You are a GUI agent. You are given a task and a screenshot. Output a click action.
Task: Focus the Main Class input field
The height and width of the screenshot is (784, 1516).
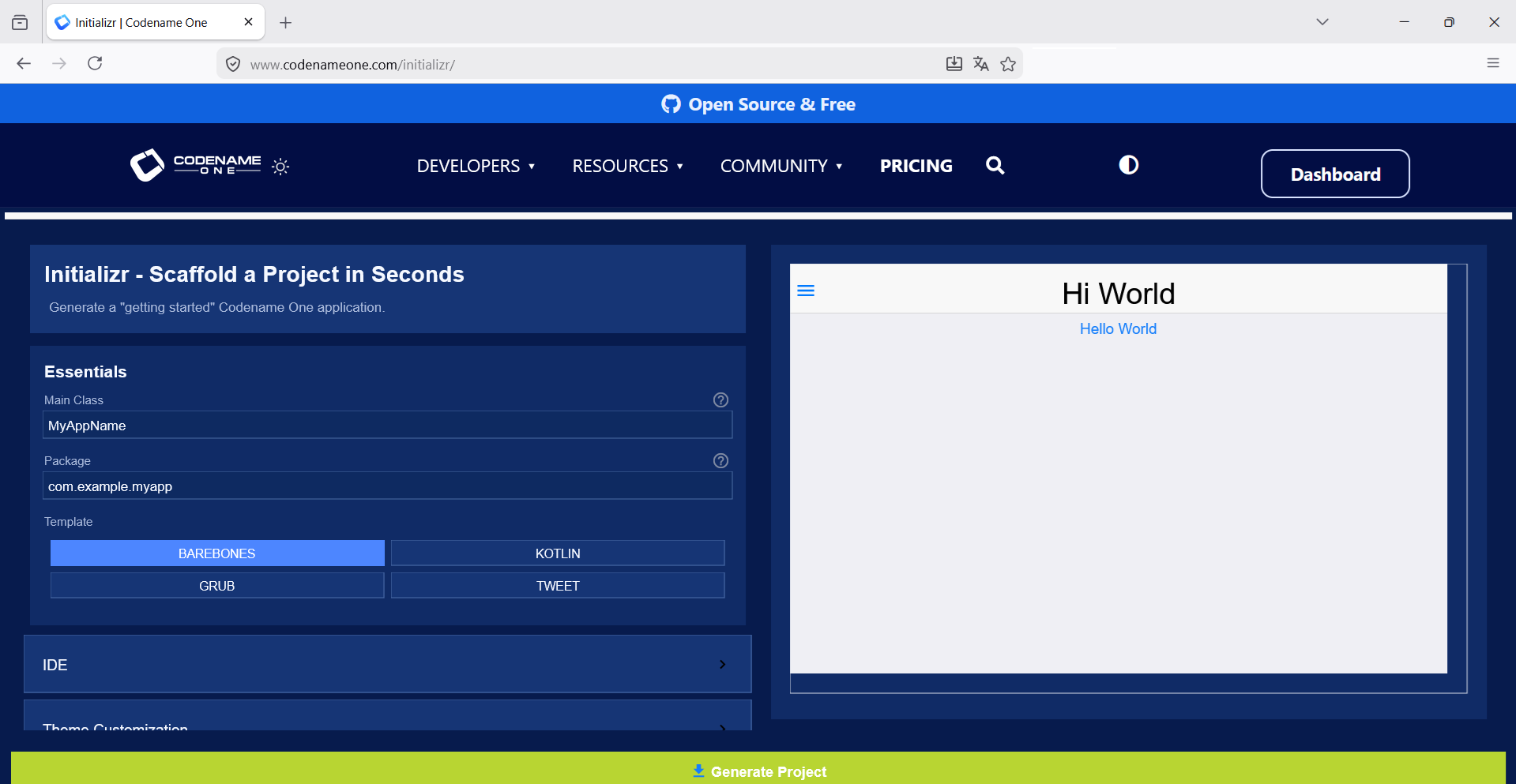387,425
